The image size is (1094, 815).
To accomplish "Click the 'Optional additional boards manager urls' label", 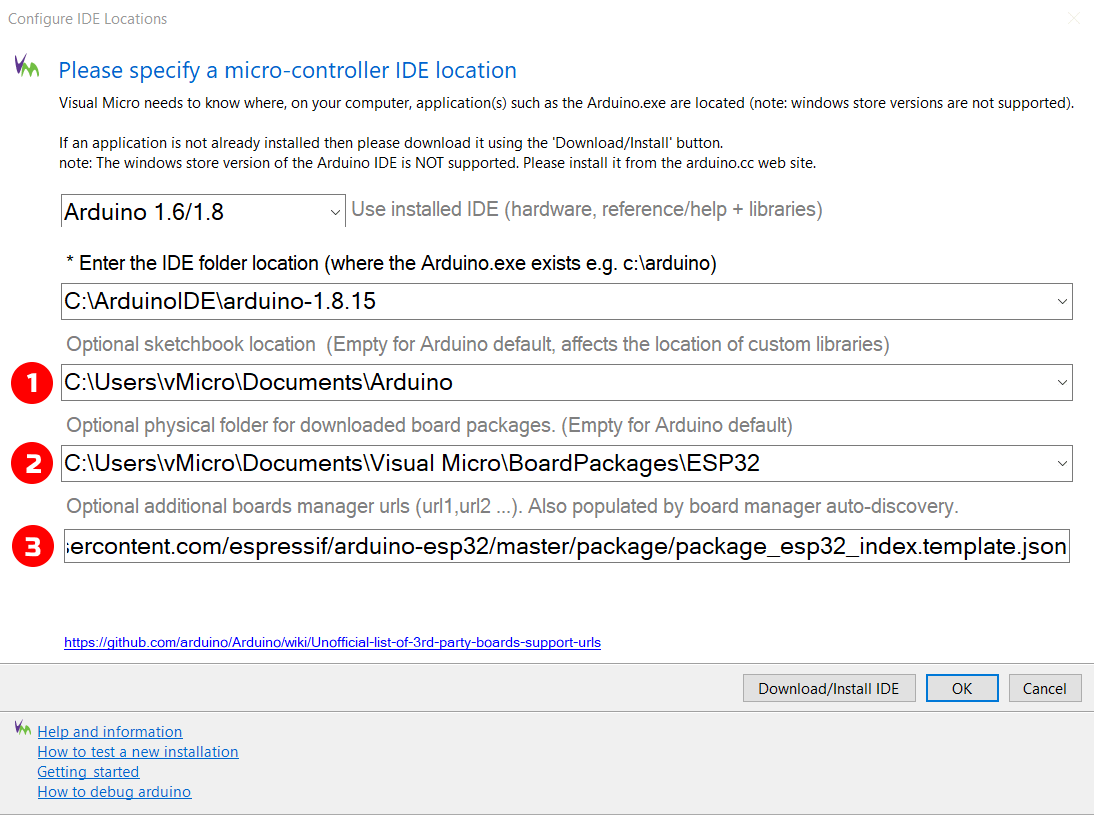I will pyautogui.click(x=512, y=506).
